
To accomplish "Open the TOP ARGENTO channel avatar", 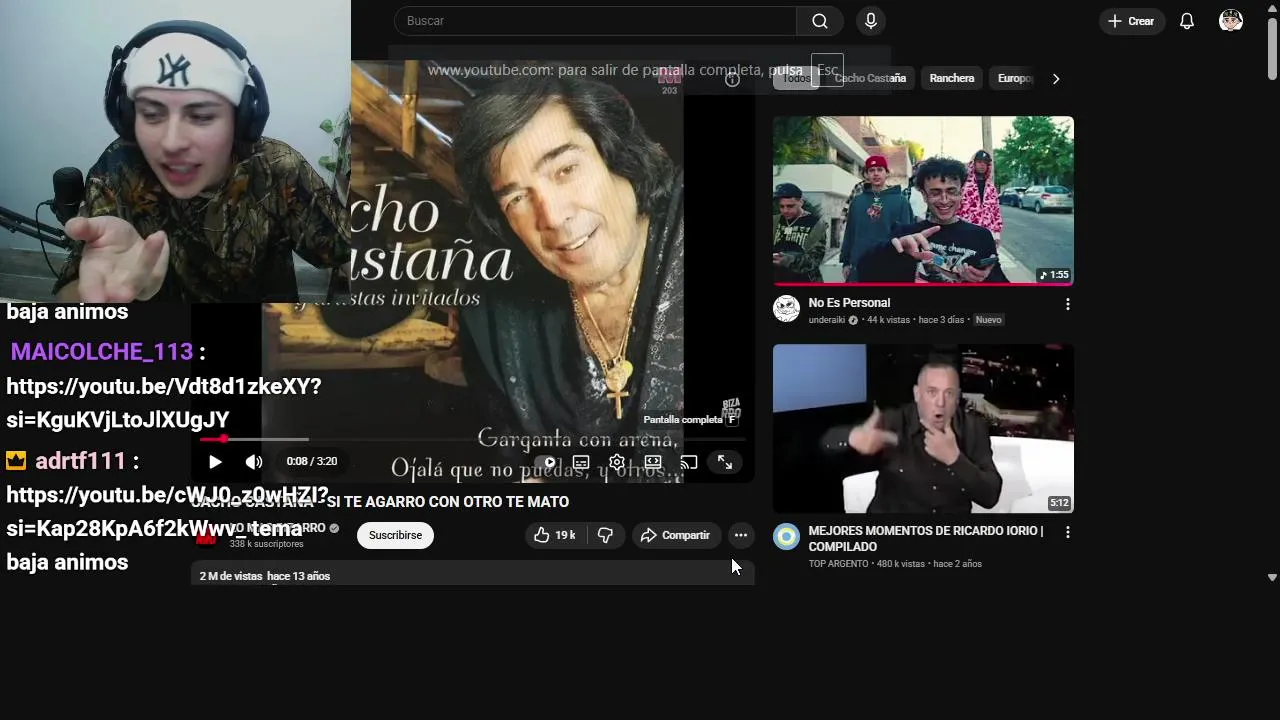I will [x=787, y=537].
